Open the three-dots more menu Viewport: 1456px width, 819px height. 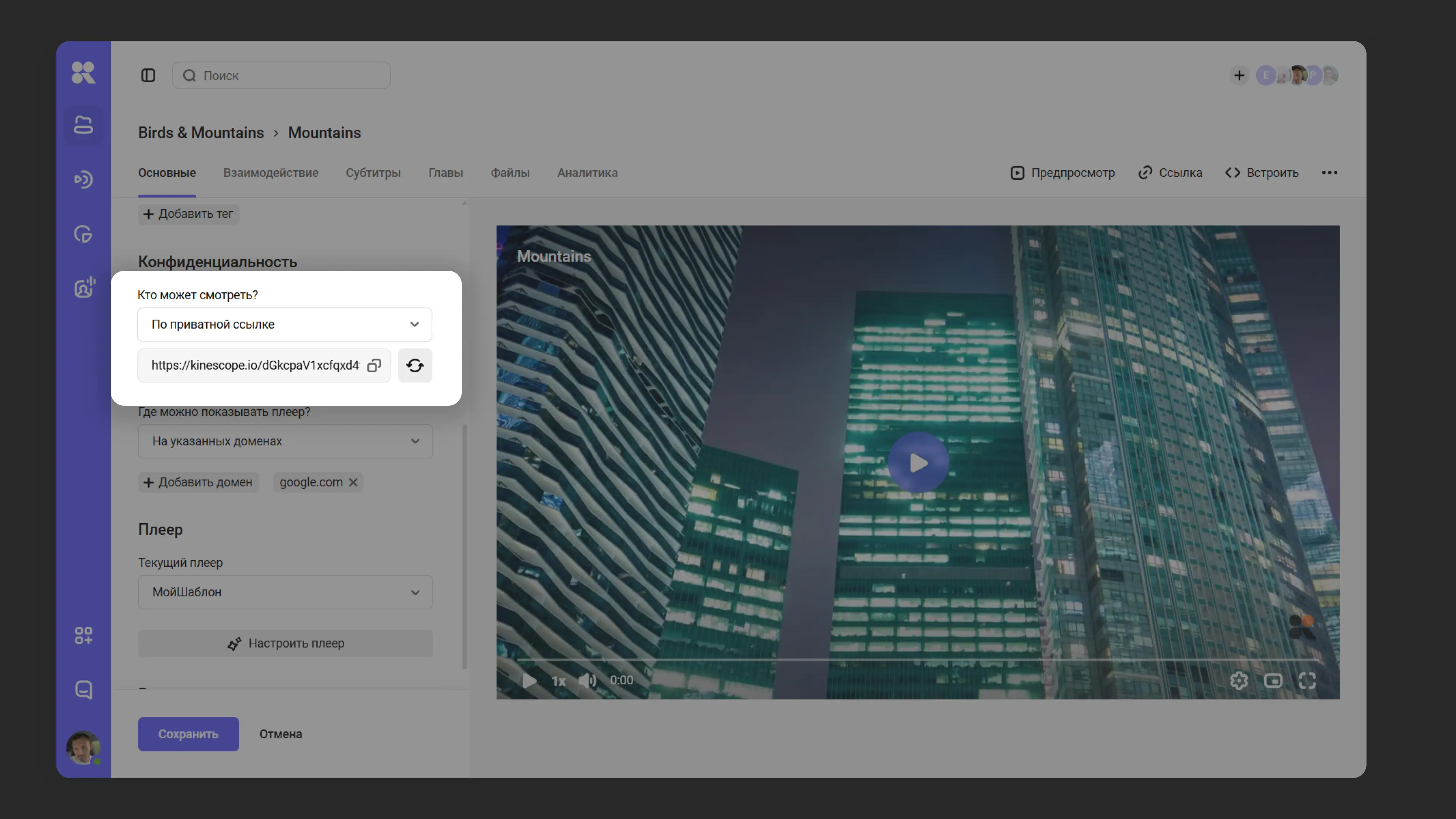[1329, 173]
